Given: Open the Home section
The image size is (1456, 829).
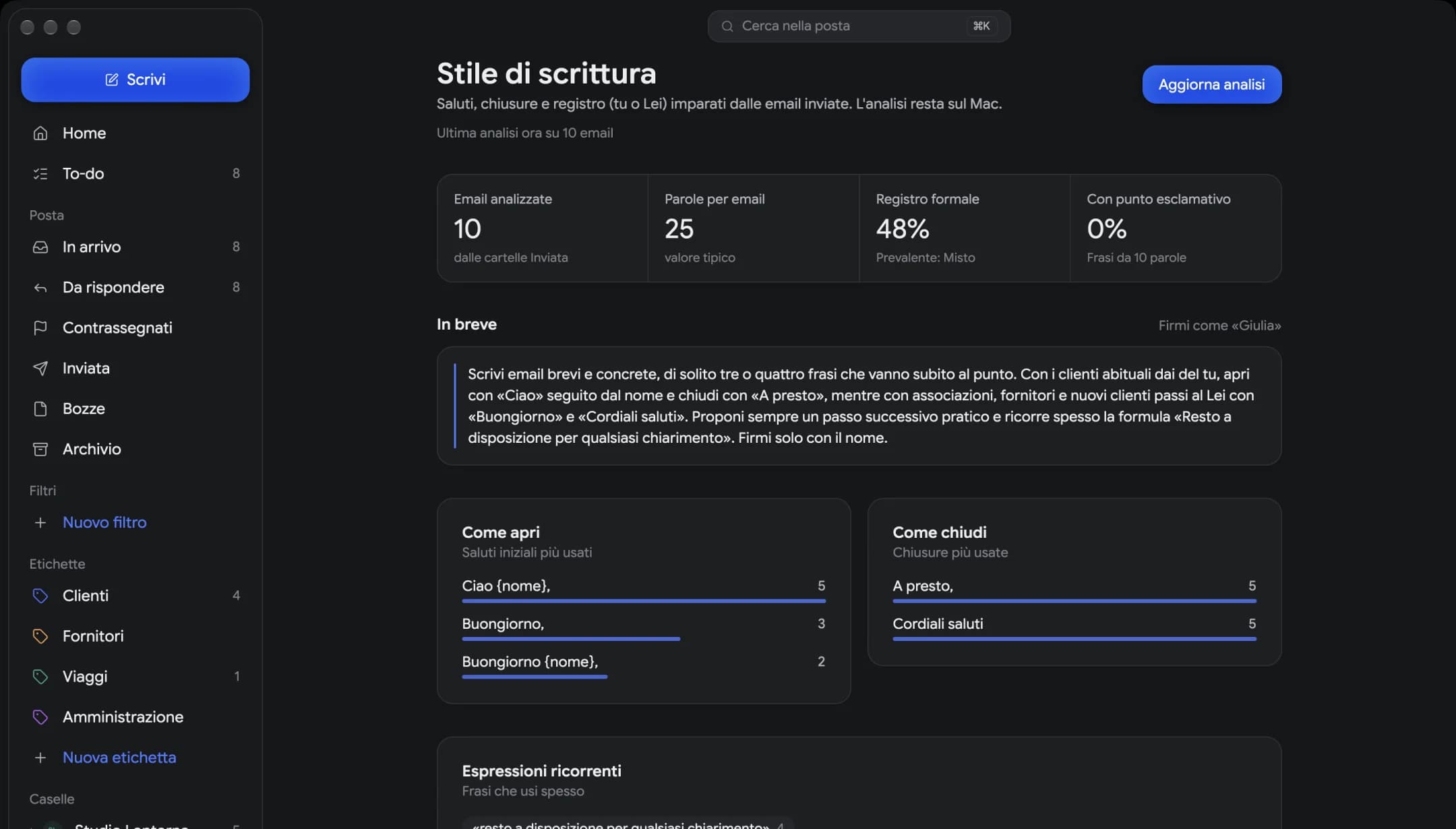Looking at the screenshot, I should coord(135,133).
